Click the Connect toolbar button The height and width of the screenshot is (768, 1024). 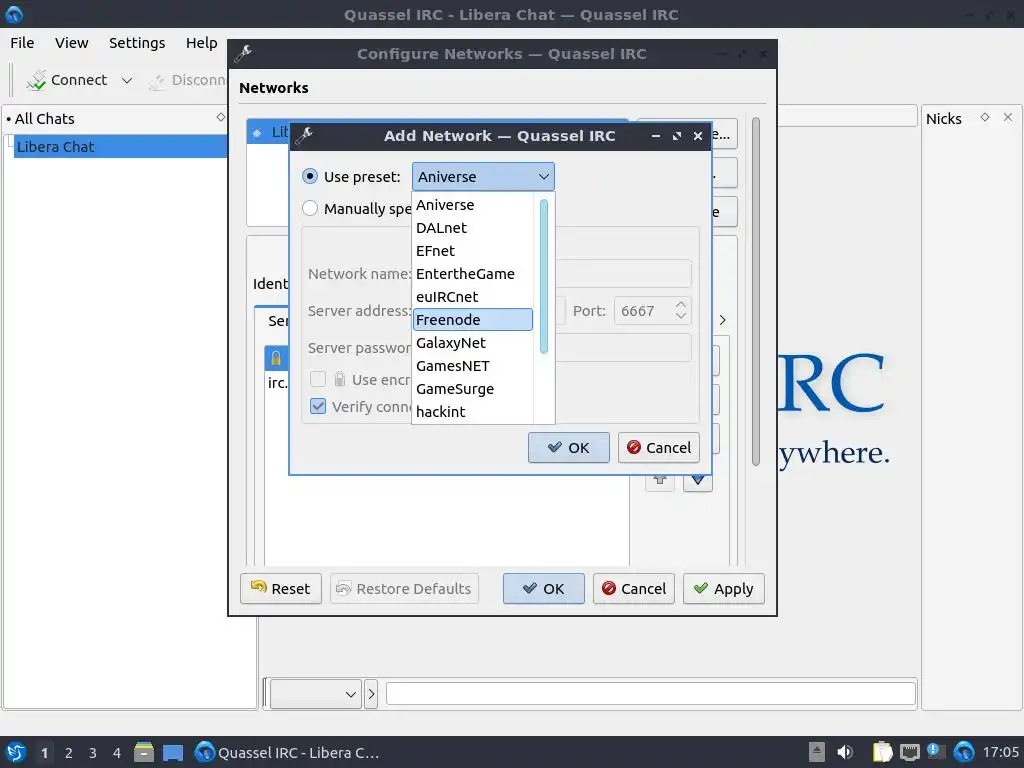(x=67, y=80)
